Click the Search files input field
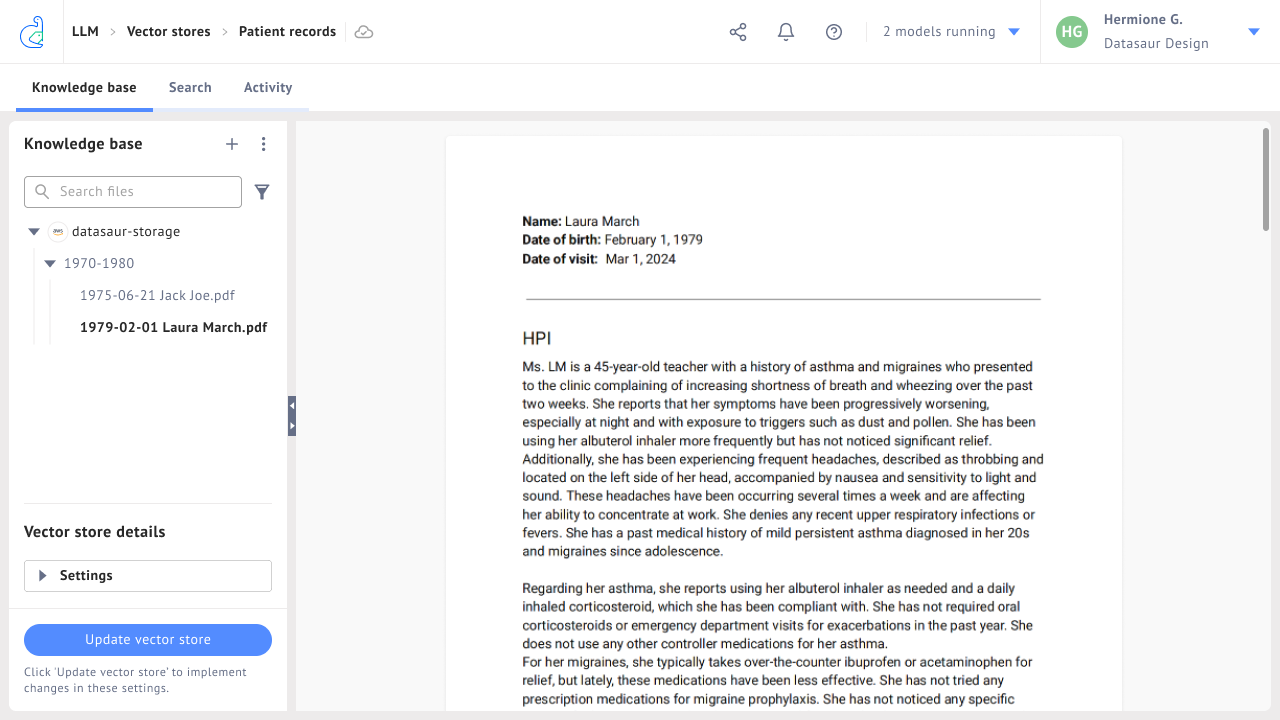Screen dimensions: 1280x720 coord(133,192)
